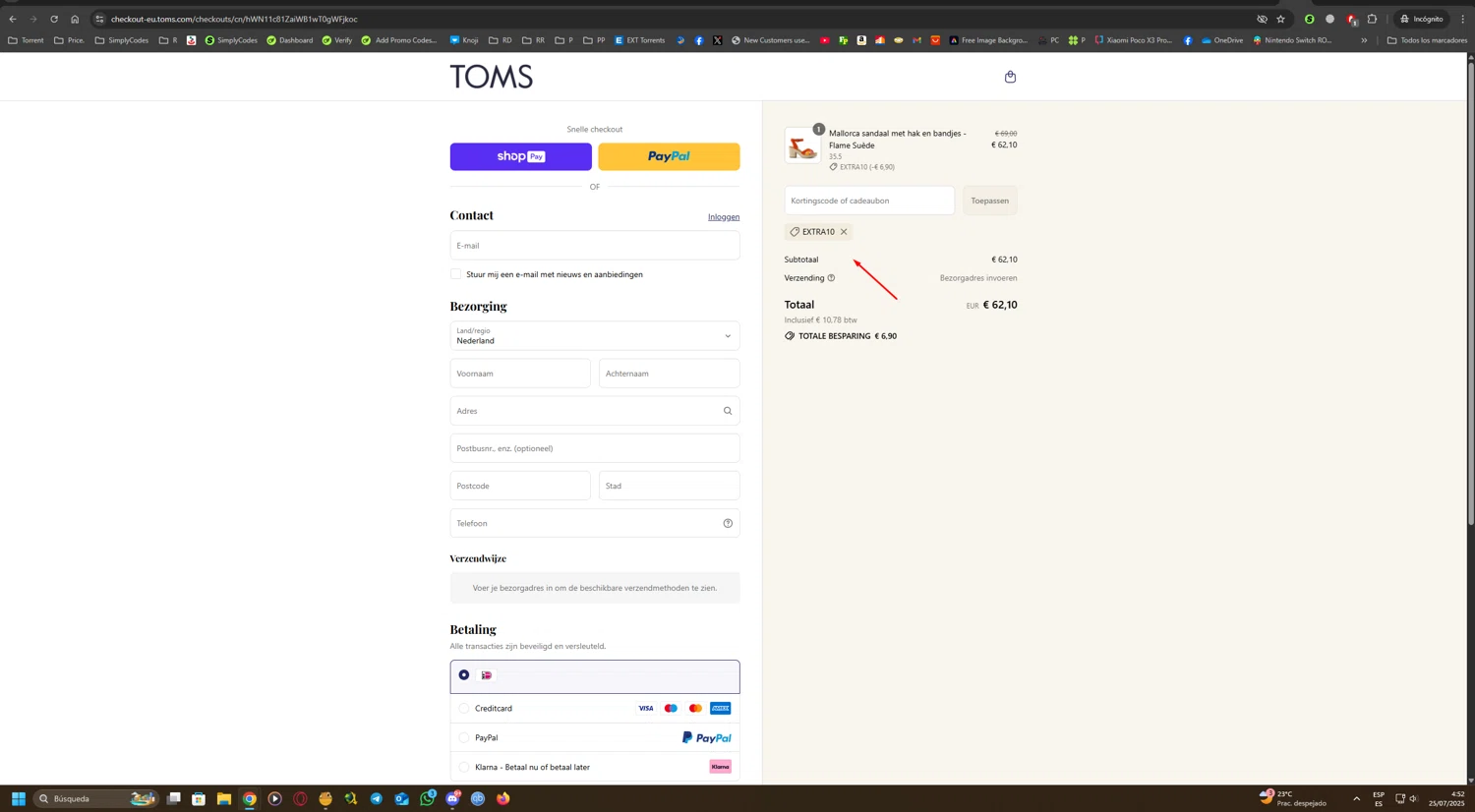The width and height of the screenshot is (1475, 812).
Task: Open Outlook from taskbar
Action: coord(402,798)
